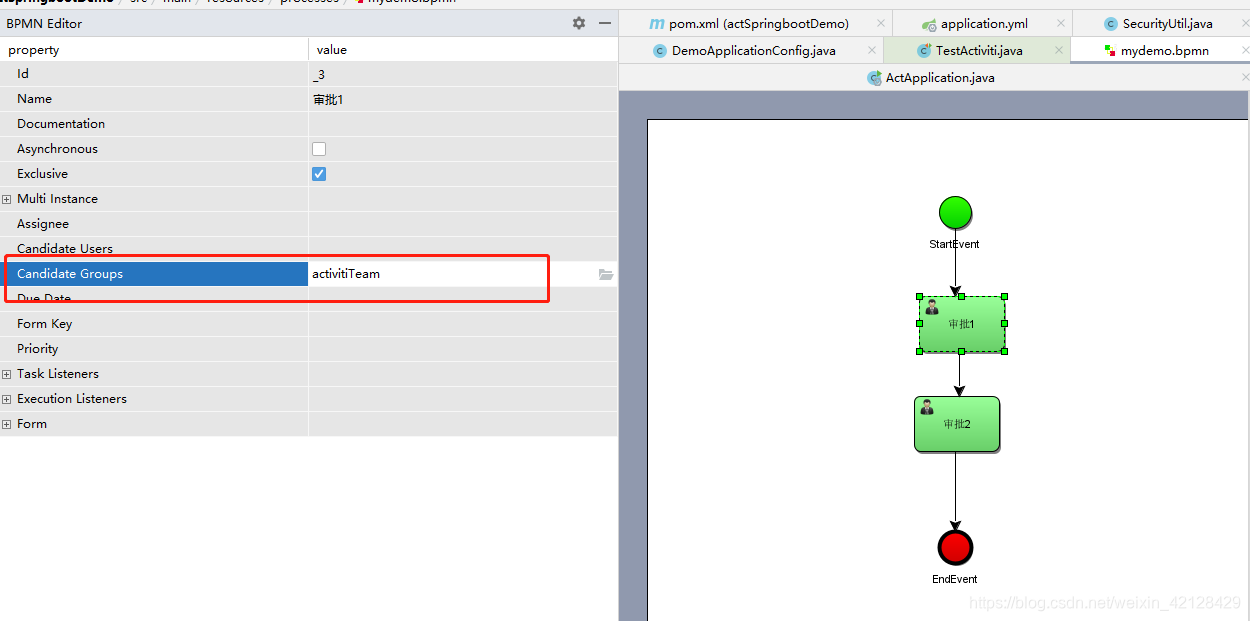Switch to the ActApplication.java tab
This screenshot has width=1250, height=621.
tap(931, 77)
